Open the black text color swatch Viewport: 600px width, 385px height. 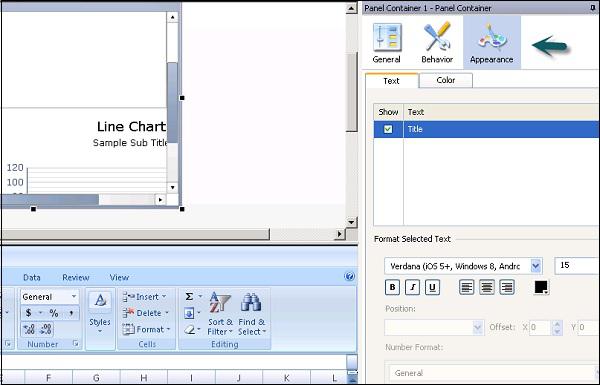[541, 287]
